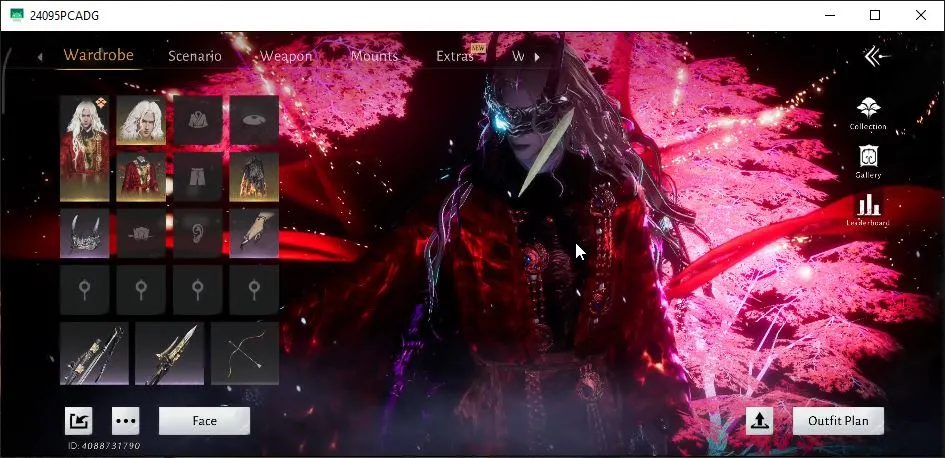Open the Mounts tab
Viewport: 945px width, 458px height.
pos(374,56)
